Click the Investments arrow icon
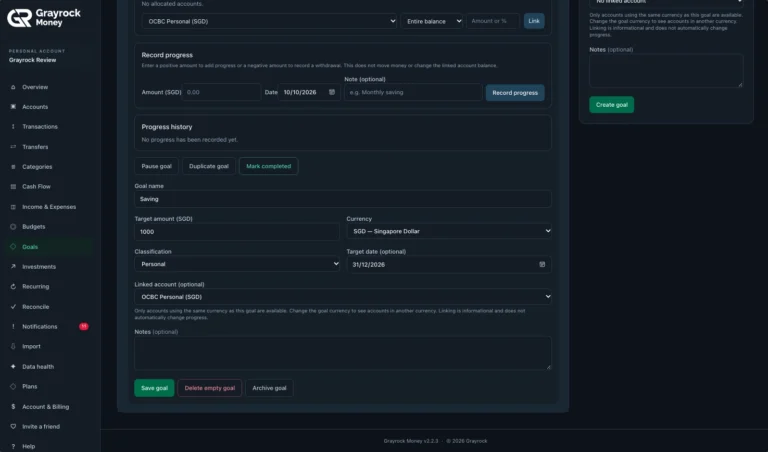The height and width of the screenshot is (452, 768). [13, 266]
